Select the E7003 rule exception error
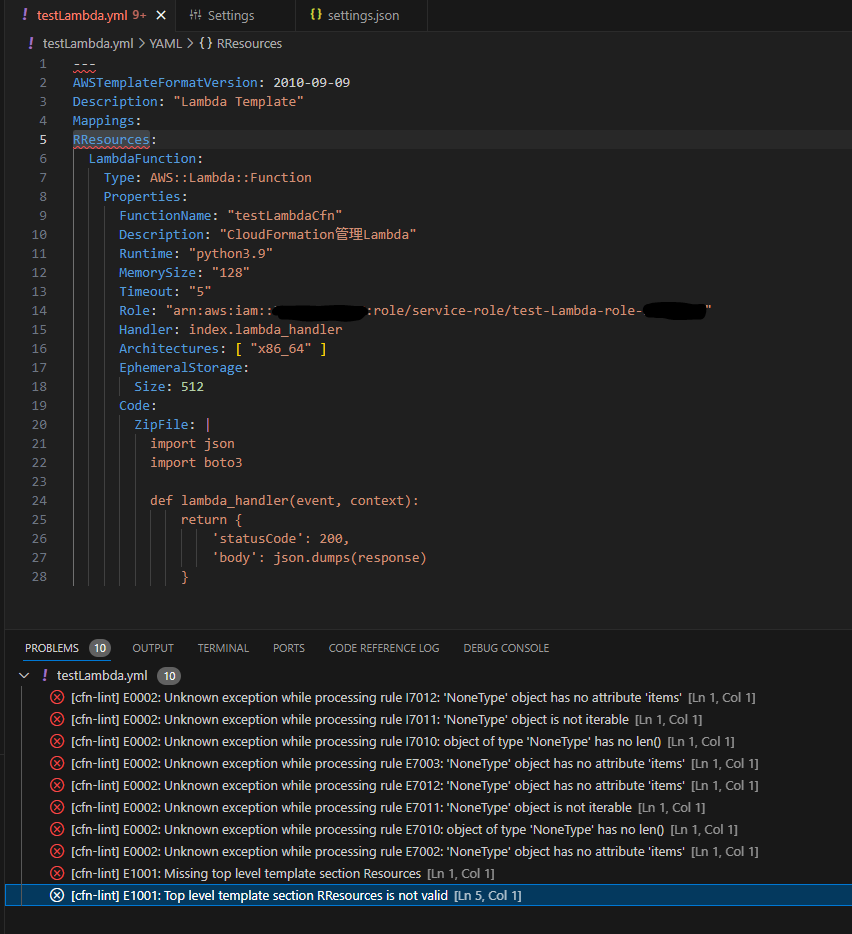 point(428,764)
